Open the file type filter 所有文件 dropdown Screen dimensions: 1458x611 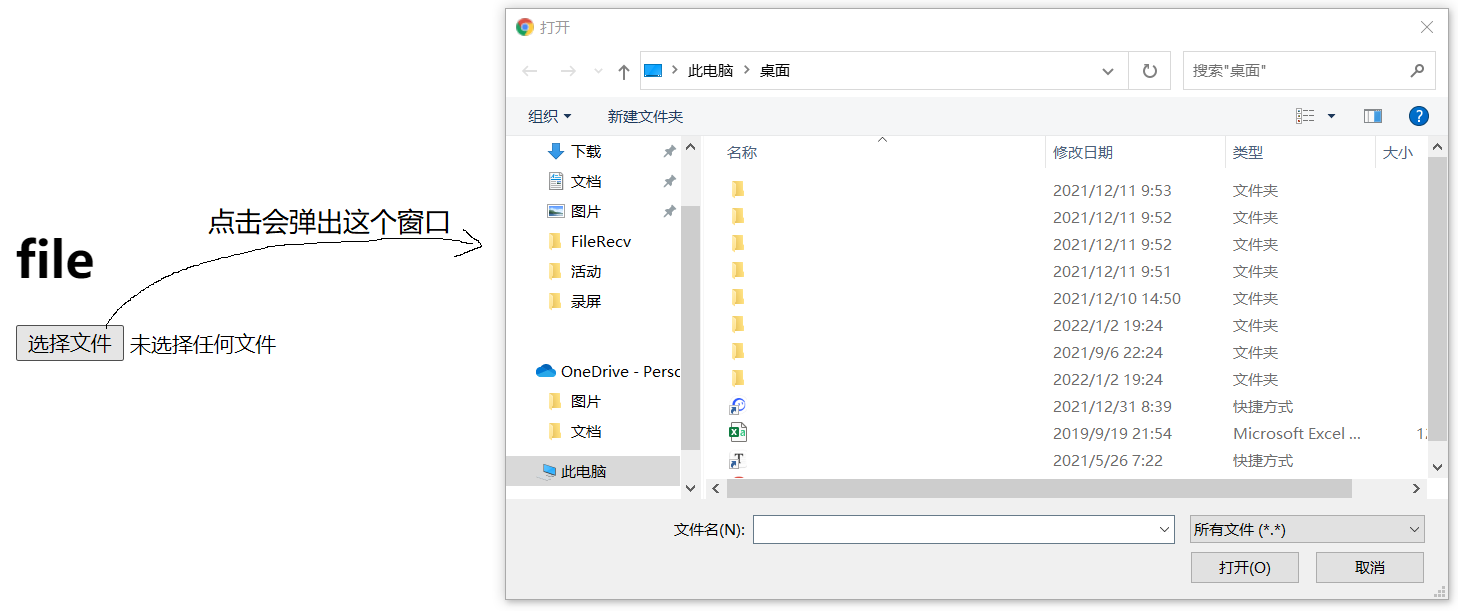point(1307,528)
